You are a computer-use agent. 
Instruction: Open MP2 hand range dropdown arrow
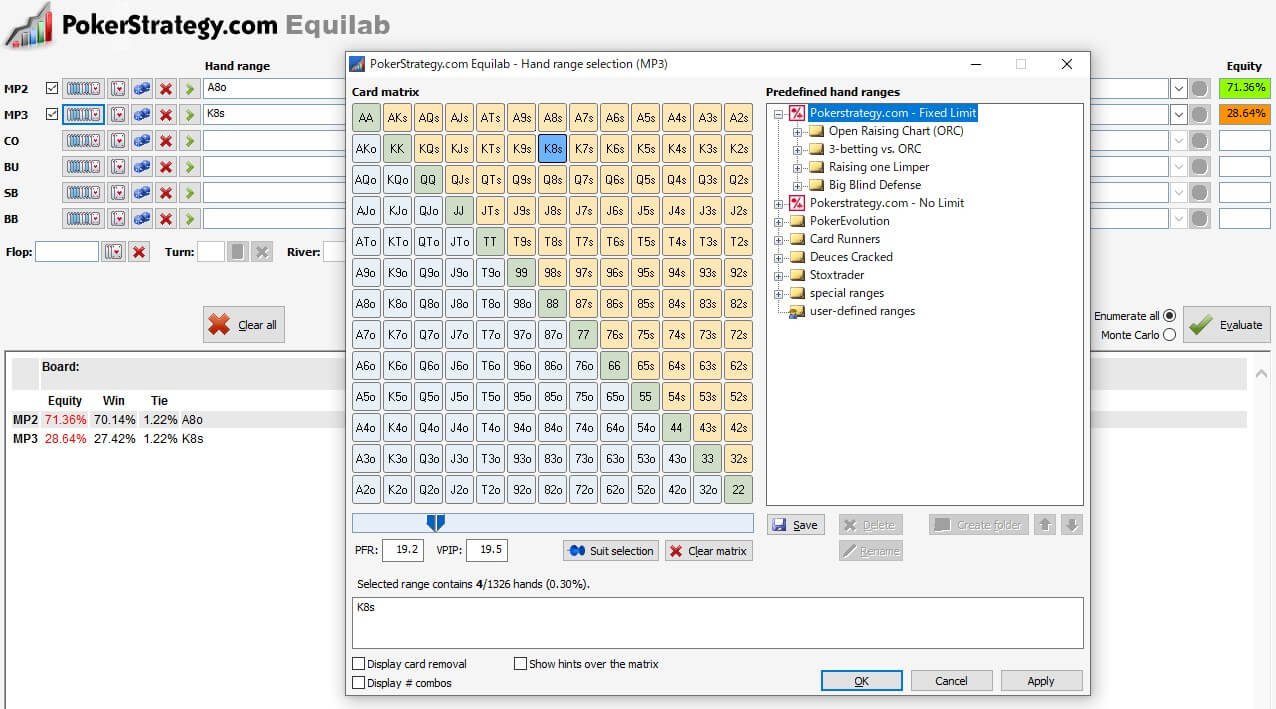click(1179, 88)
